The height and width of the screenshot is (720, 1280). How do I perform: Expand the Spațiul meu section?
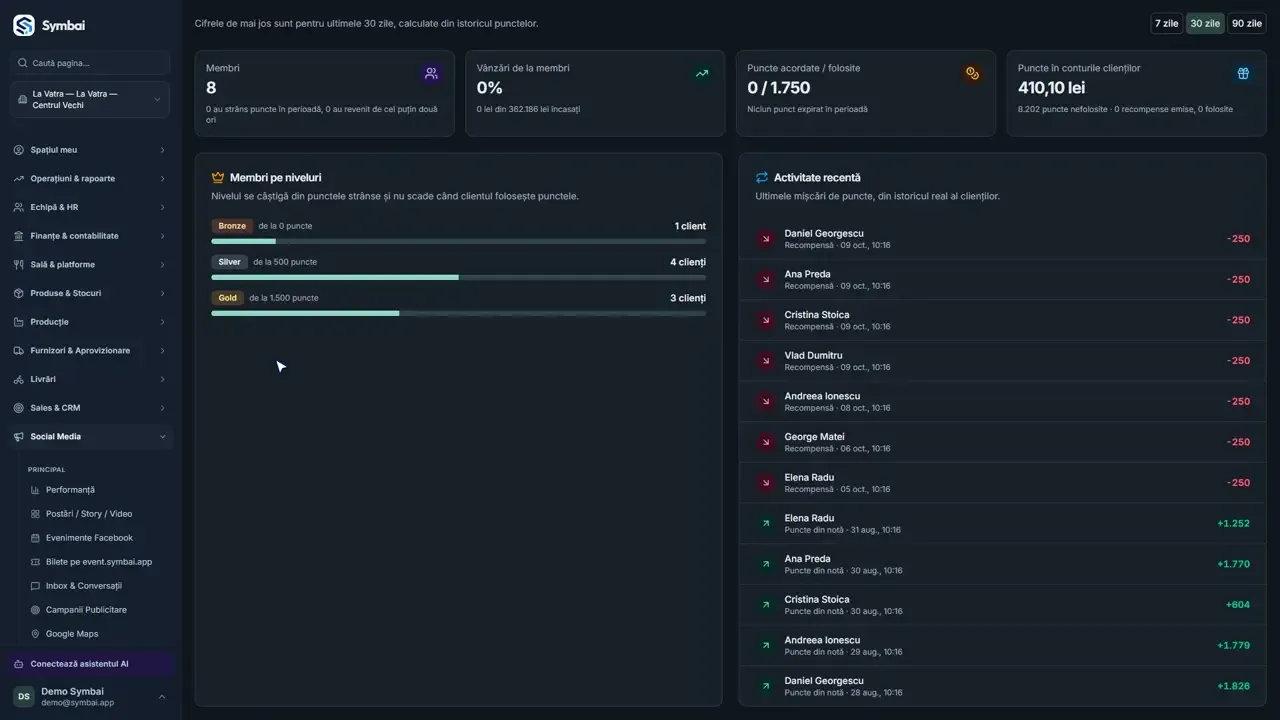[90, 150]
